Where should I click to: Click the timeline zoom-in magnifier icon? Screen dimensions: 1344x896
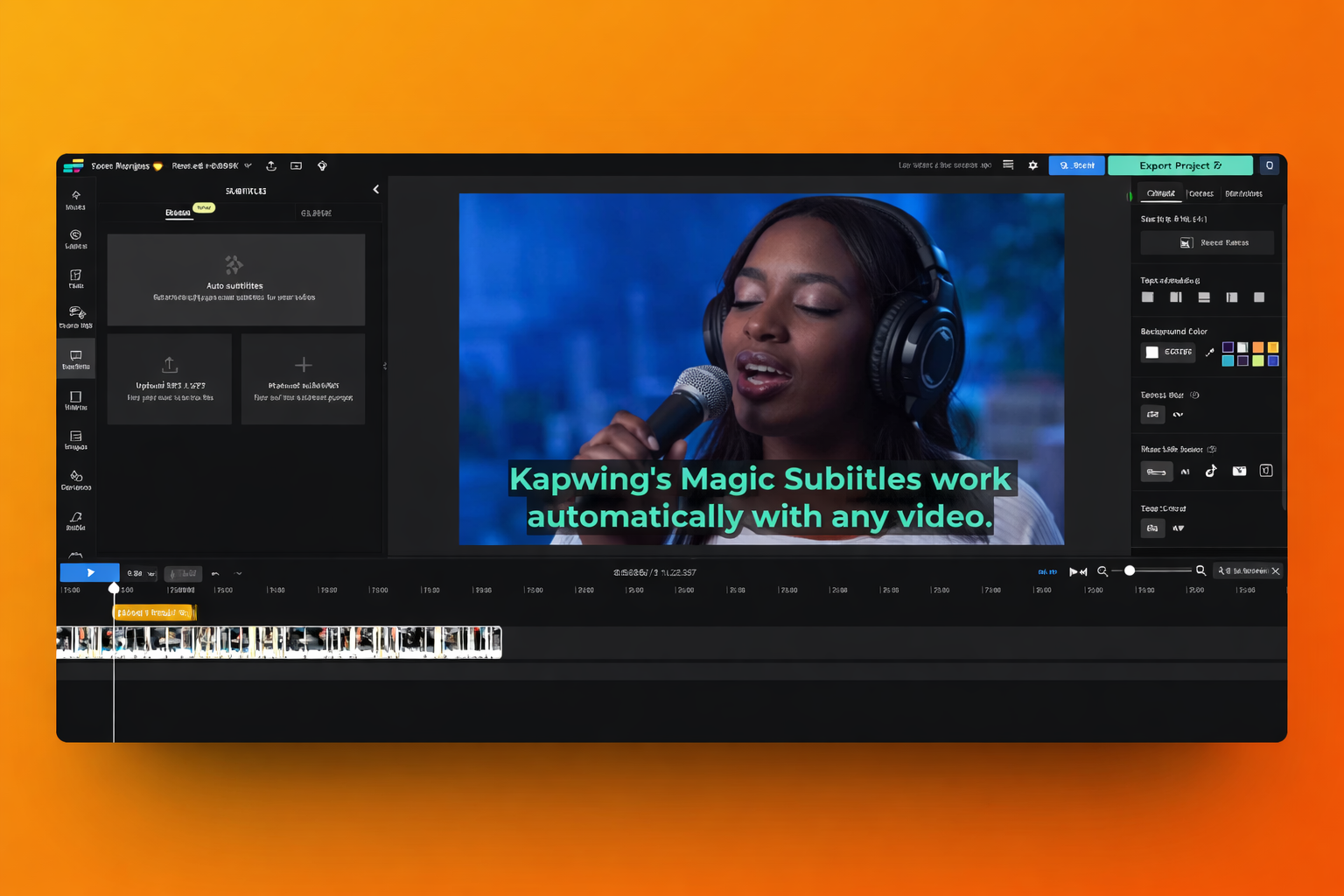click(1200, 570)
